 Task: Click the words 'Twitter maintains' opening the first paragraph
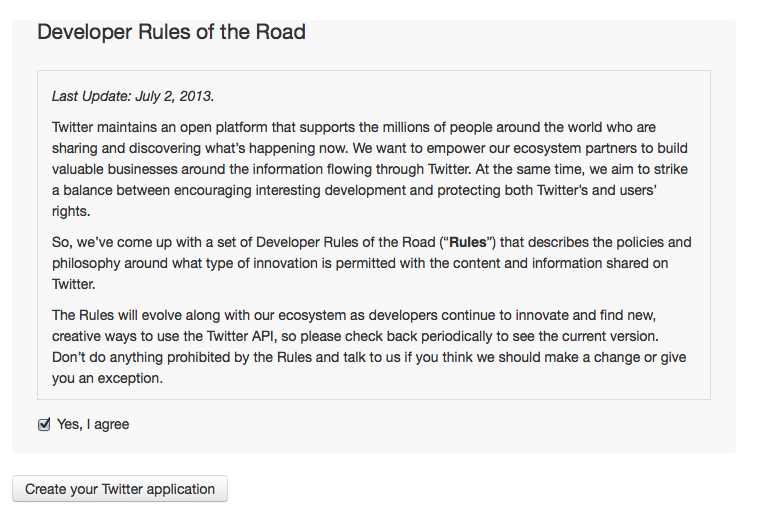point(107,127)
